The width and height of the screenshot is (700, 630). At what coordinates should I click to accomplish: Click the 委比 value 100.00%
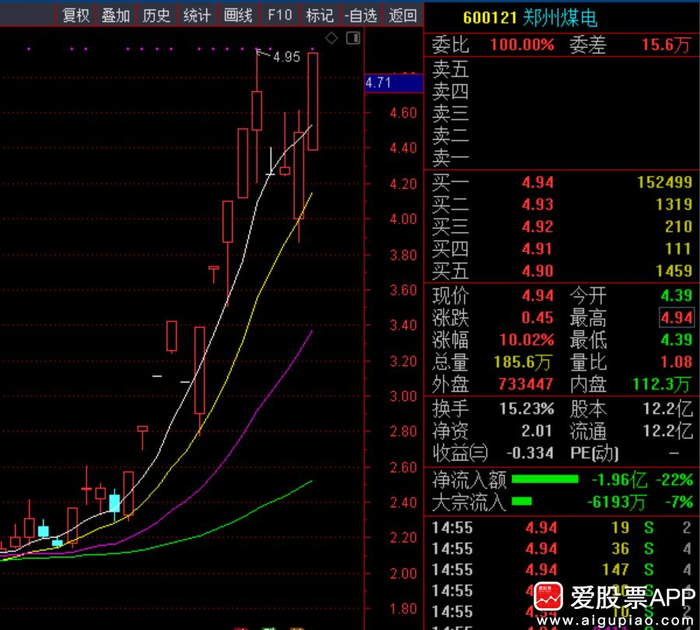pos(522,45)
